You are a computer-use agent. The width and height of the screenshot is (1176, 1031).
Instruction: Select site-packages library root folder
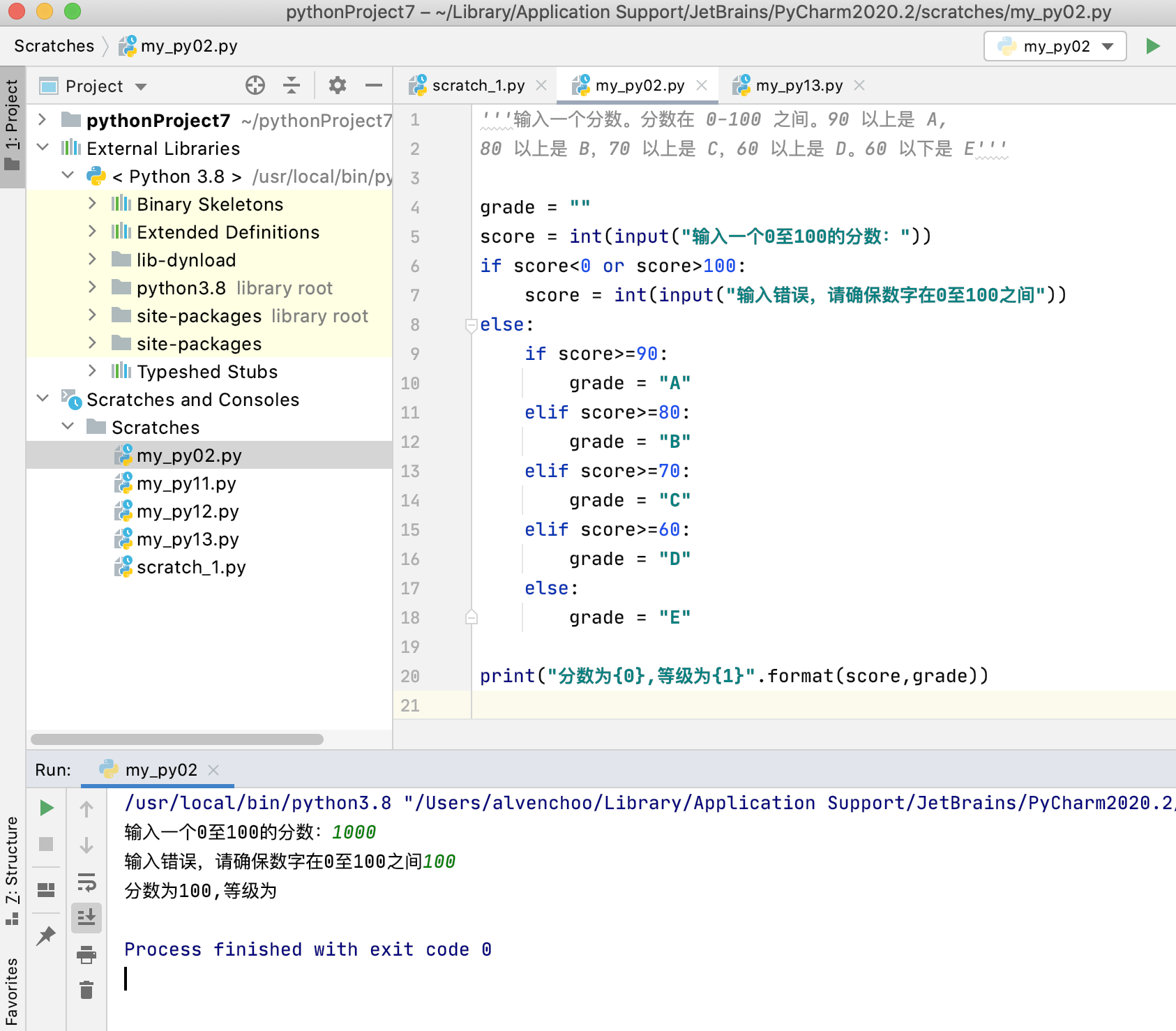(209, 315)
